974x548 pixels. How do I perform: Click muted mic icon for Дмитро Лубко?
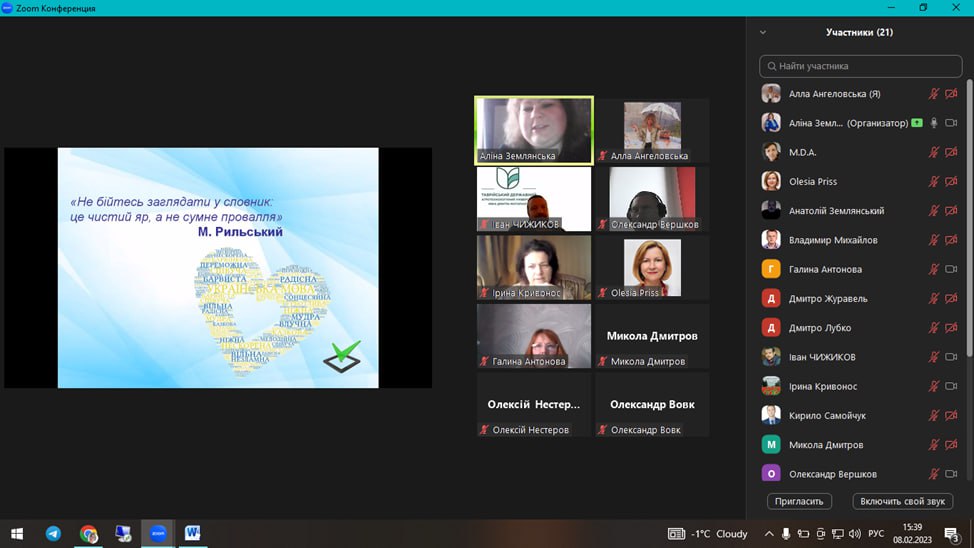(934, 327)
